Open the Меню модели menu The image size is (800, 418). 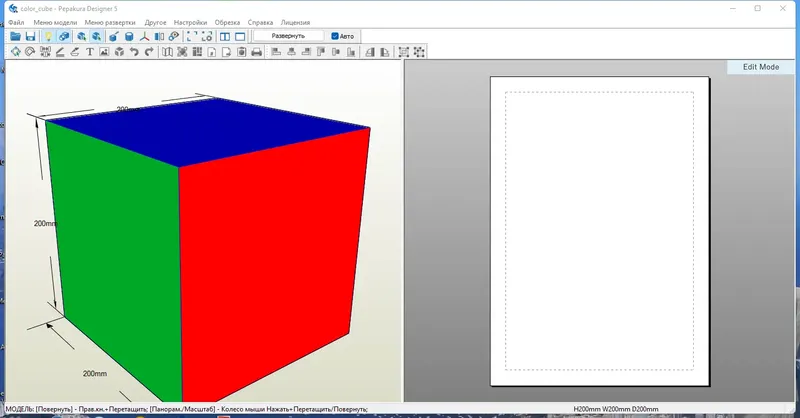click(x=55, y=22)
